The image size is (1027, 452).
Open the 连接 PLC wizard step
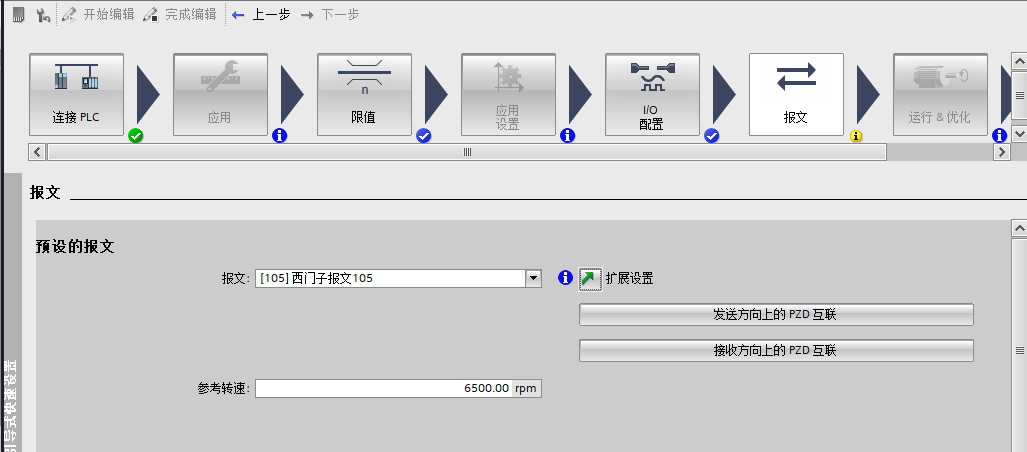coord(76,94)
